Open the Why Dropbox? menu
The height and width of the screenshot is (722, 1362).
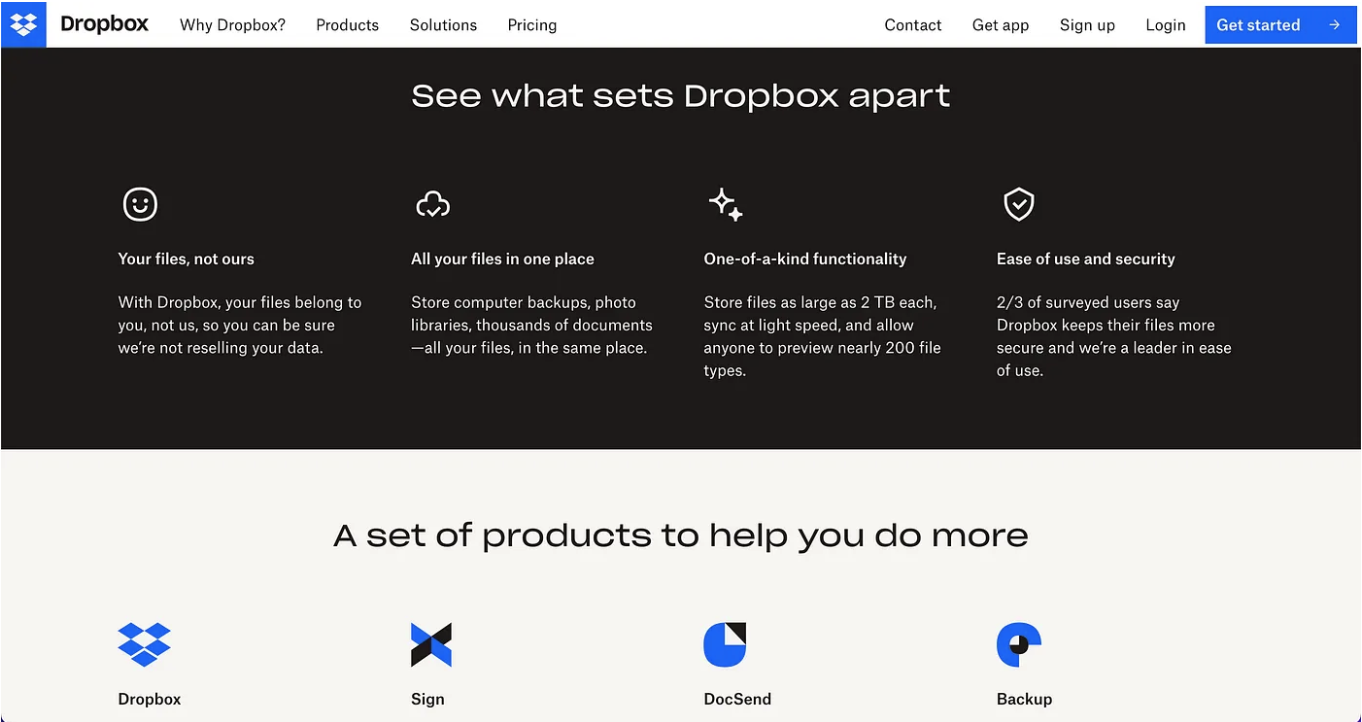[232, 25]
